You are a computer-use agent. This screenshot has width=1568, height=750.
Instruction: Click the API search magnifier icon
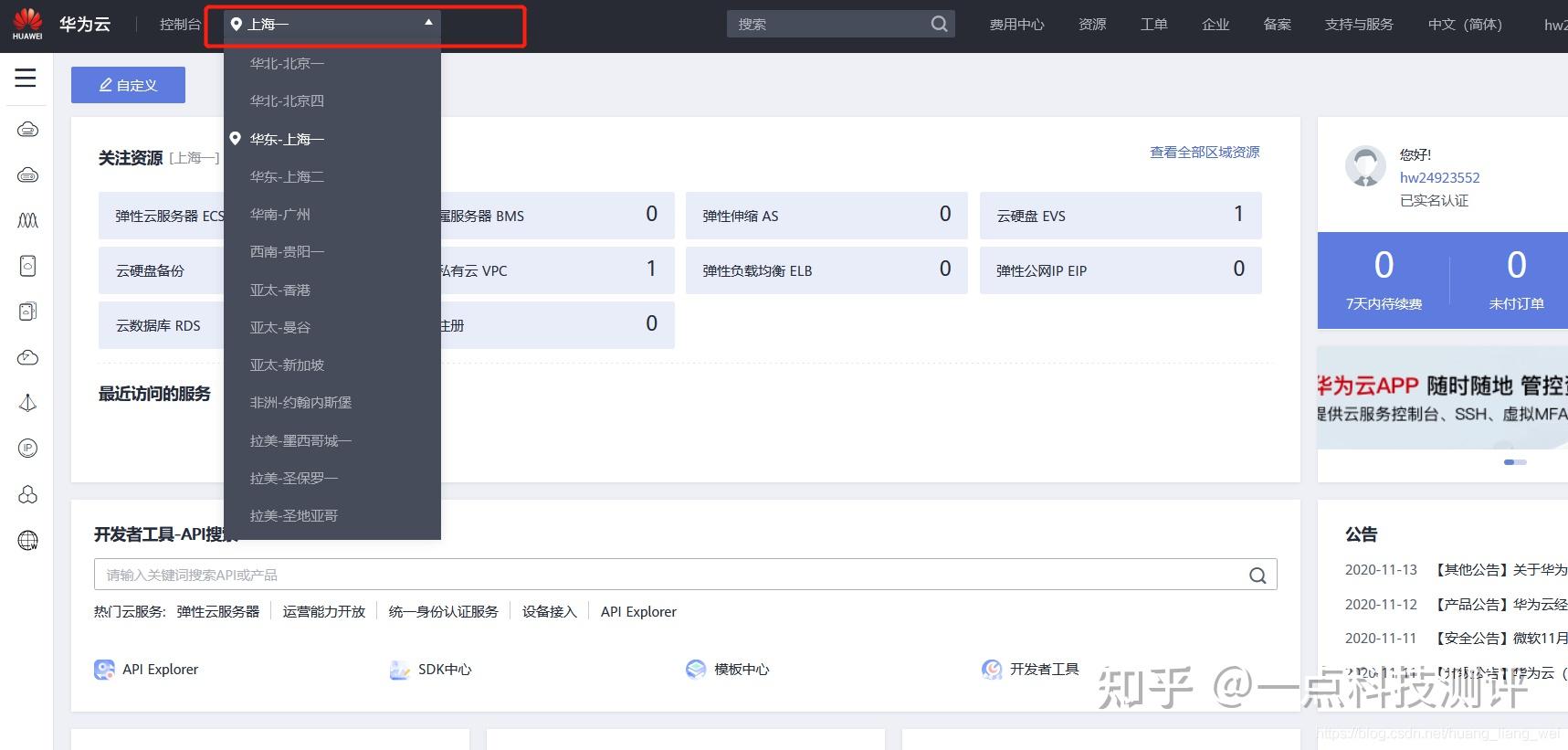[x=1258, y=575]
